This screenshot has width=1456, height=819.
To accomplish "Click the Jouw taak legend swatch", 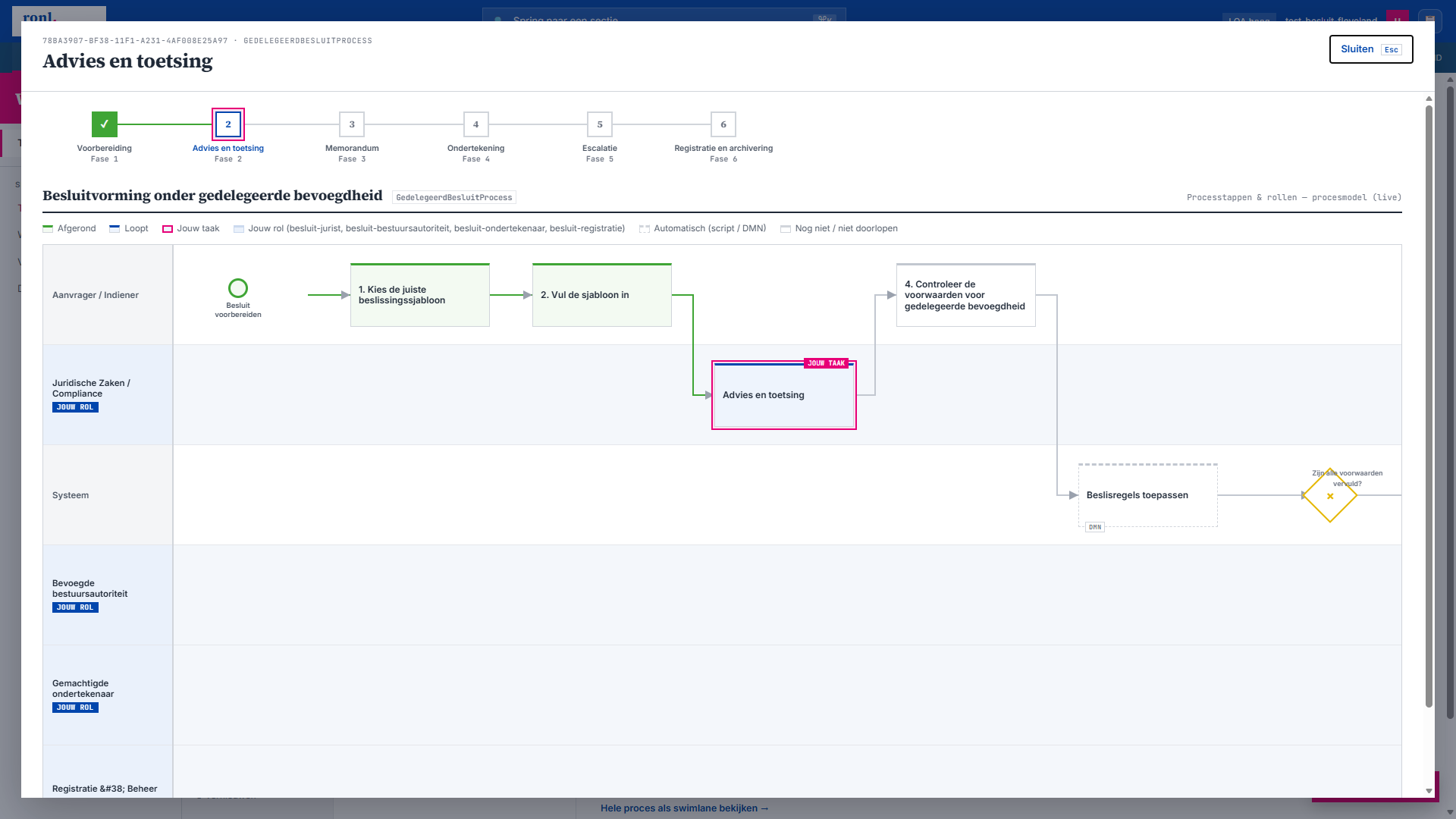I will (168, 229).
